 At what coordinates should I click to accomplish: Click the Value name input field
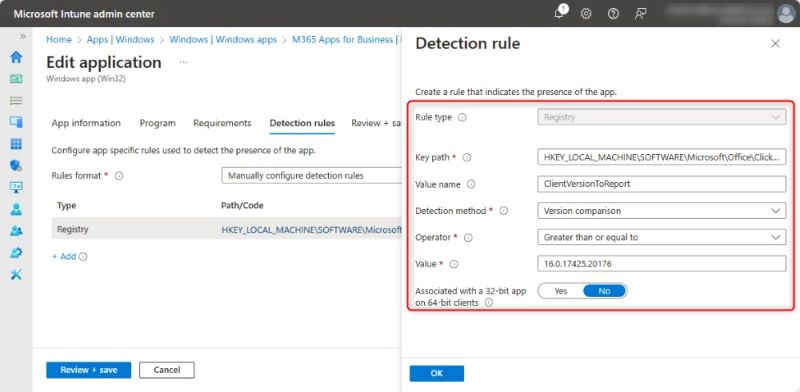click(662, 184)
